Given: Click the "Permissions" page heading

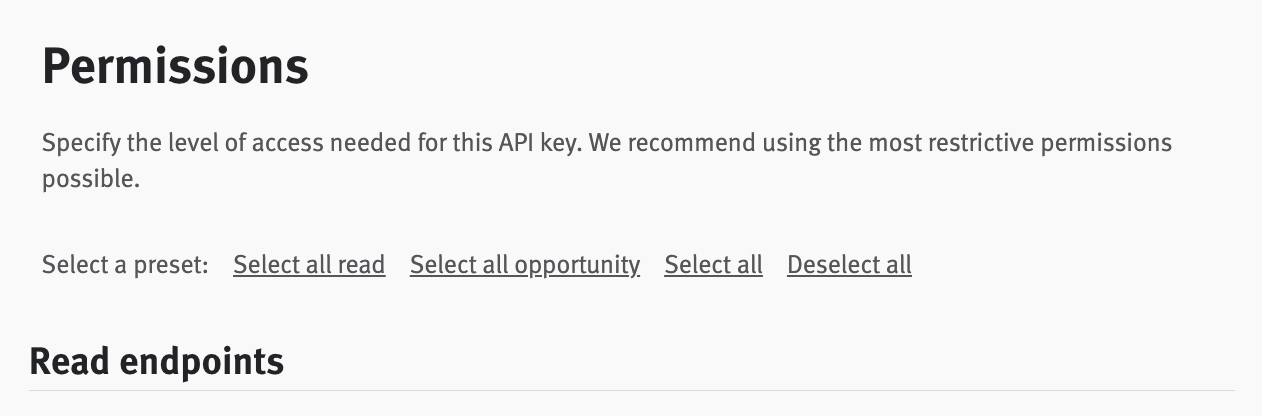Looking at the screenshot, I should (x=175, y=68).
